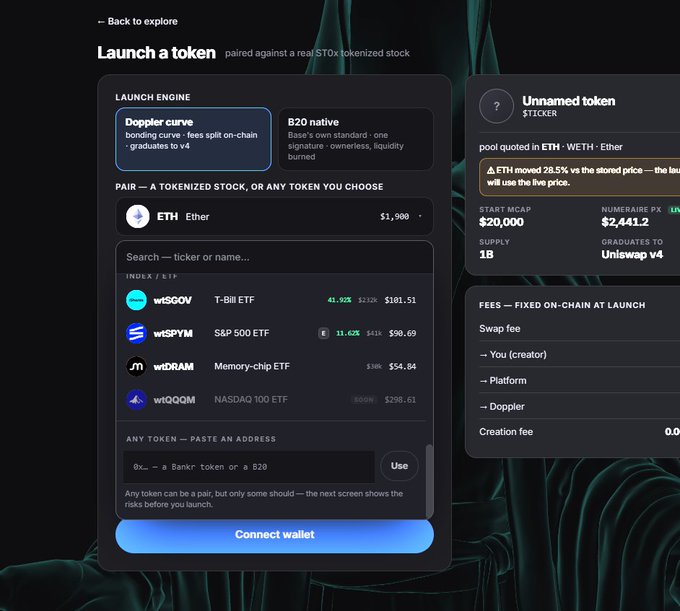Click the unnamed token question-mark avatar
680x611 pixels.
497,106
